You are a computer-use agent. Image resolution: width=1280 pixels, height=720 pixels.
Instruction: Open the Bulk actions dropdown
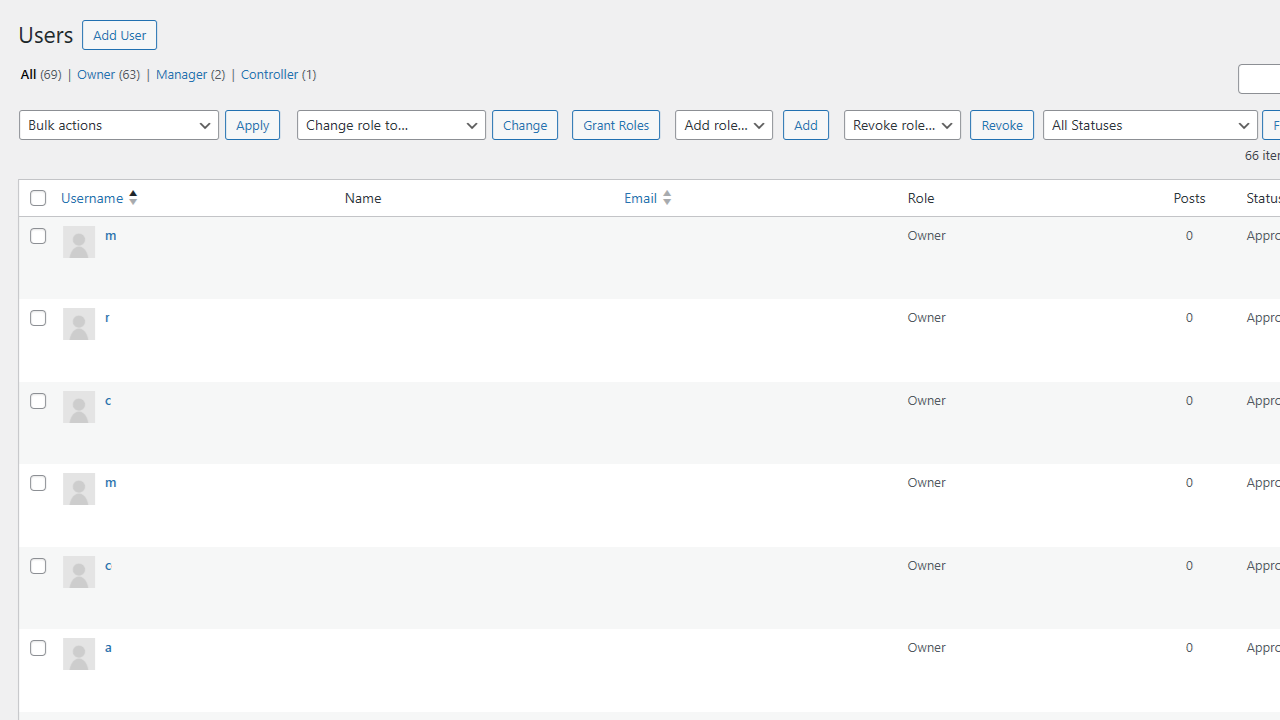pos(118,125)
